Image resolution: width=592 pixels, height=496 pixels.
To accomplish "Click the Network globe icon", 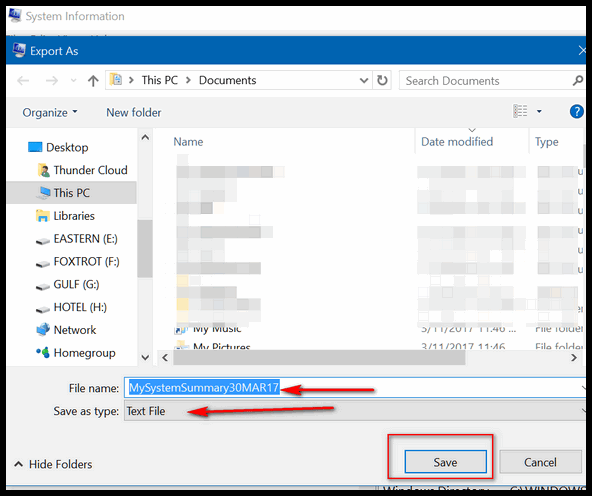I will coord(43,330).
